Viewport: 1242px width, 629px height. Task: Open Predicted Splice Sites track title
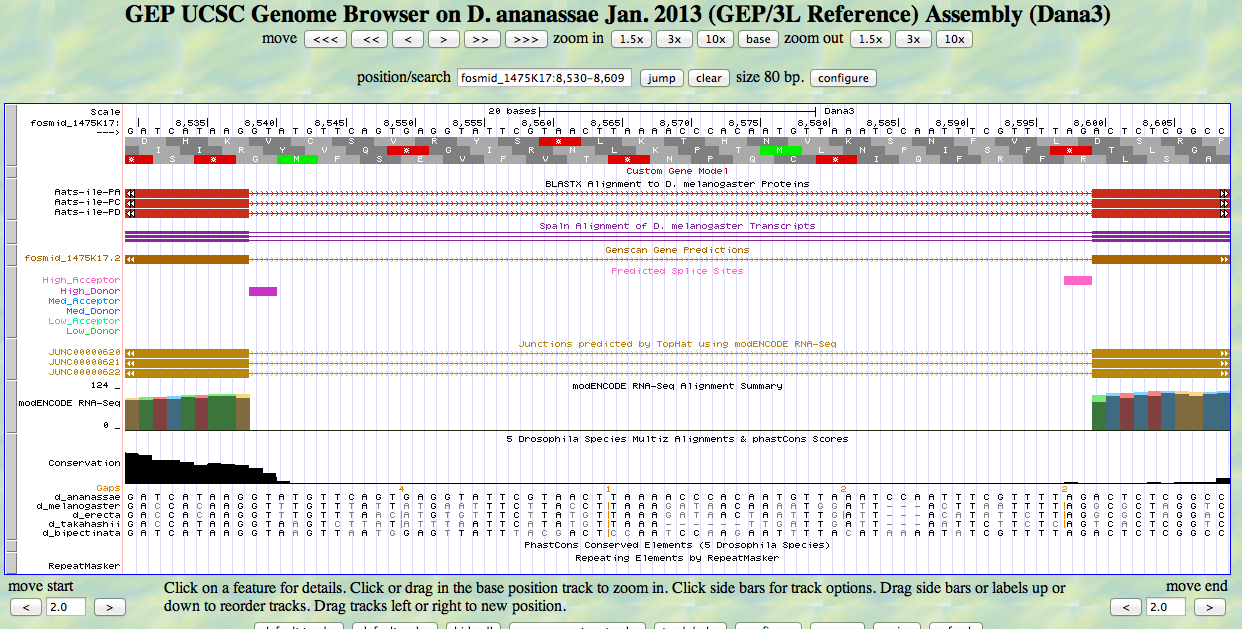pyautogui.click(x=677, y=271)
